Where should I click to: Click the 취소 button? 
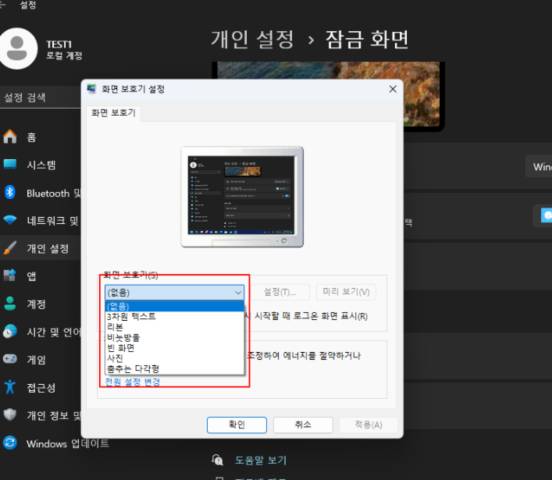[303, 425]
